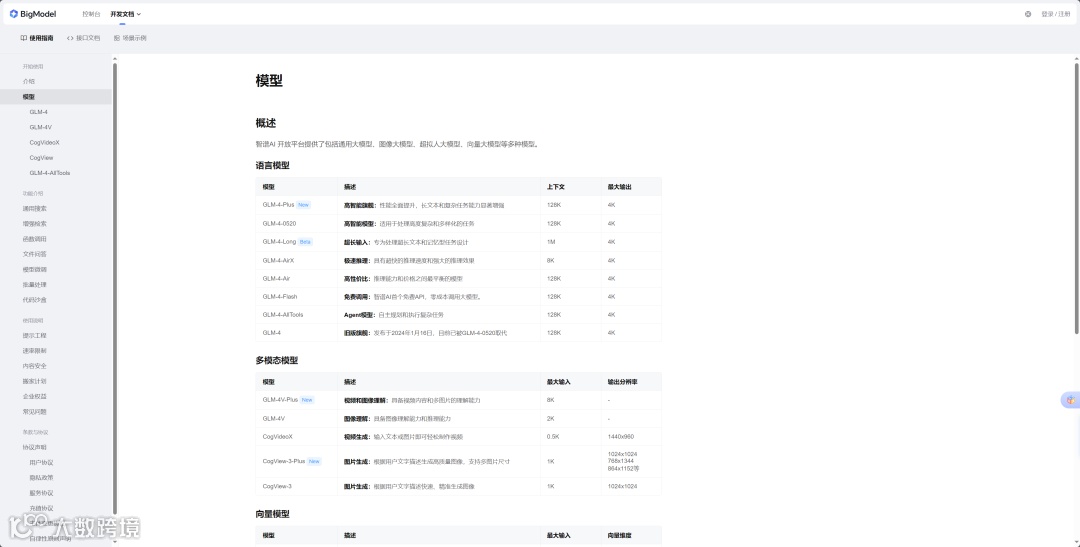1080x547 pixels.
Task: Open the floating assistant icon at right edge
Action: point(1070,400)
